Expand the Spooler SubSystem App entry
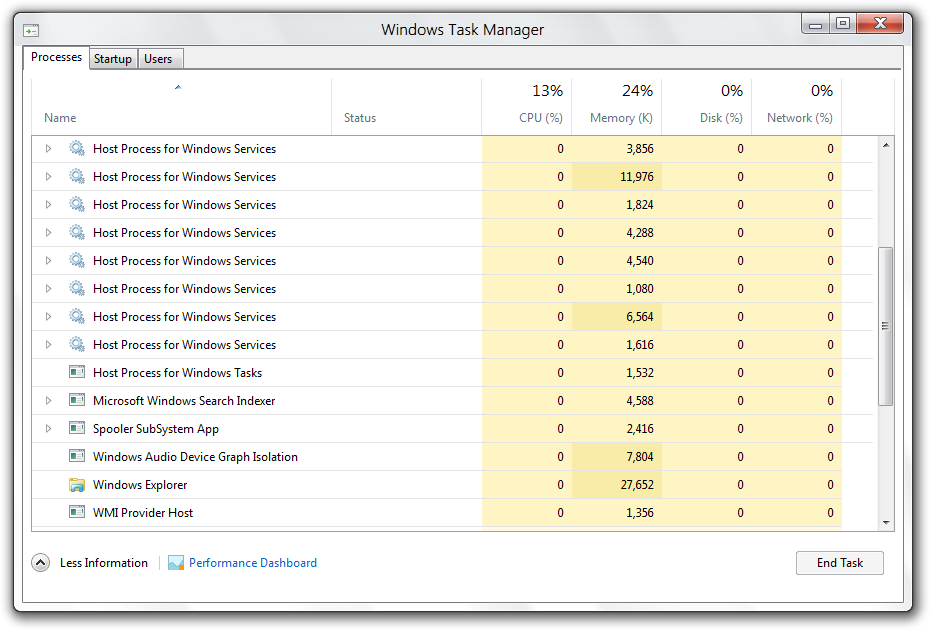Image resolution: width=932 pixels, height=632 pixels. click(48, 429)
